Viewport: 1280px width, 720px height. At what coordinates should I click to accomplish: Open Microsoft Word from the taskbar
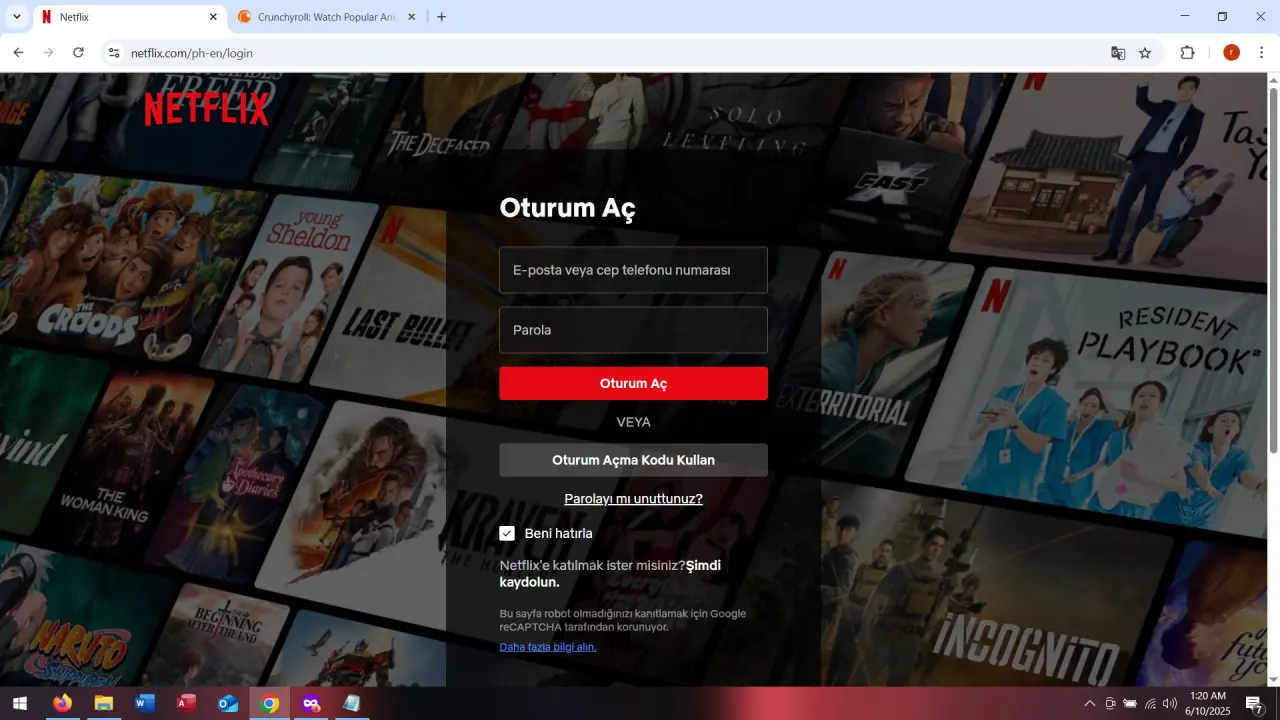coord(145,703)
